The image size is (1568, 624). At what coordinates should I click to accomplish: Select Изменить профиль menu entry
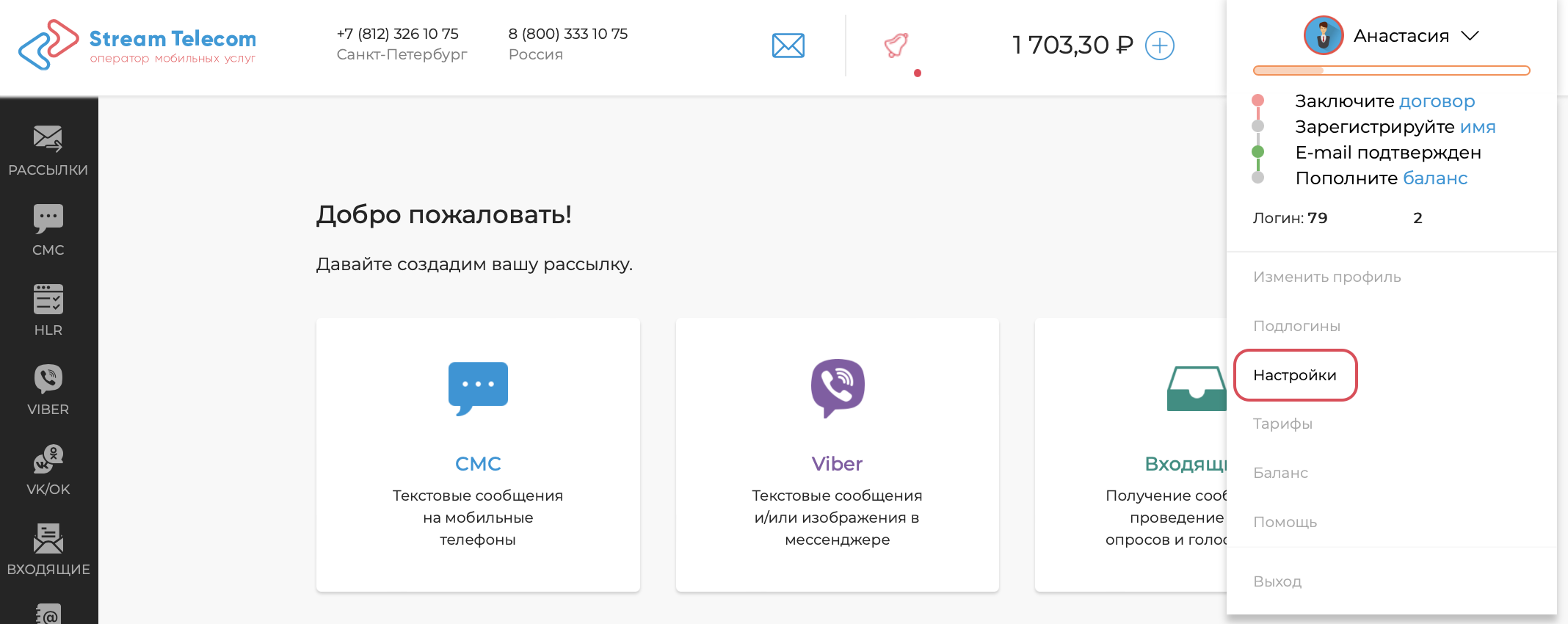tap(1326, 277)
